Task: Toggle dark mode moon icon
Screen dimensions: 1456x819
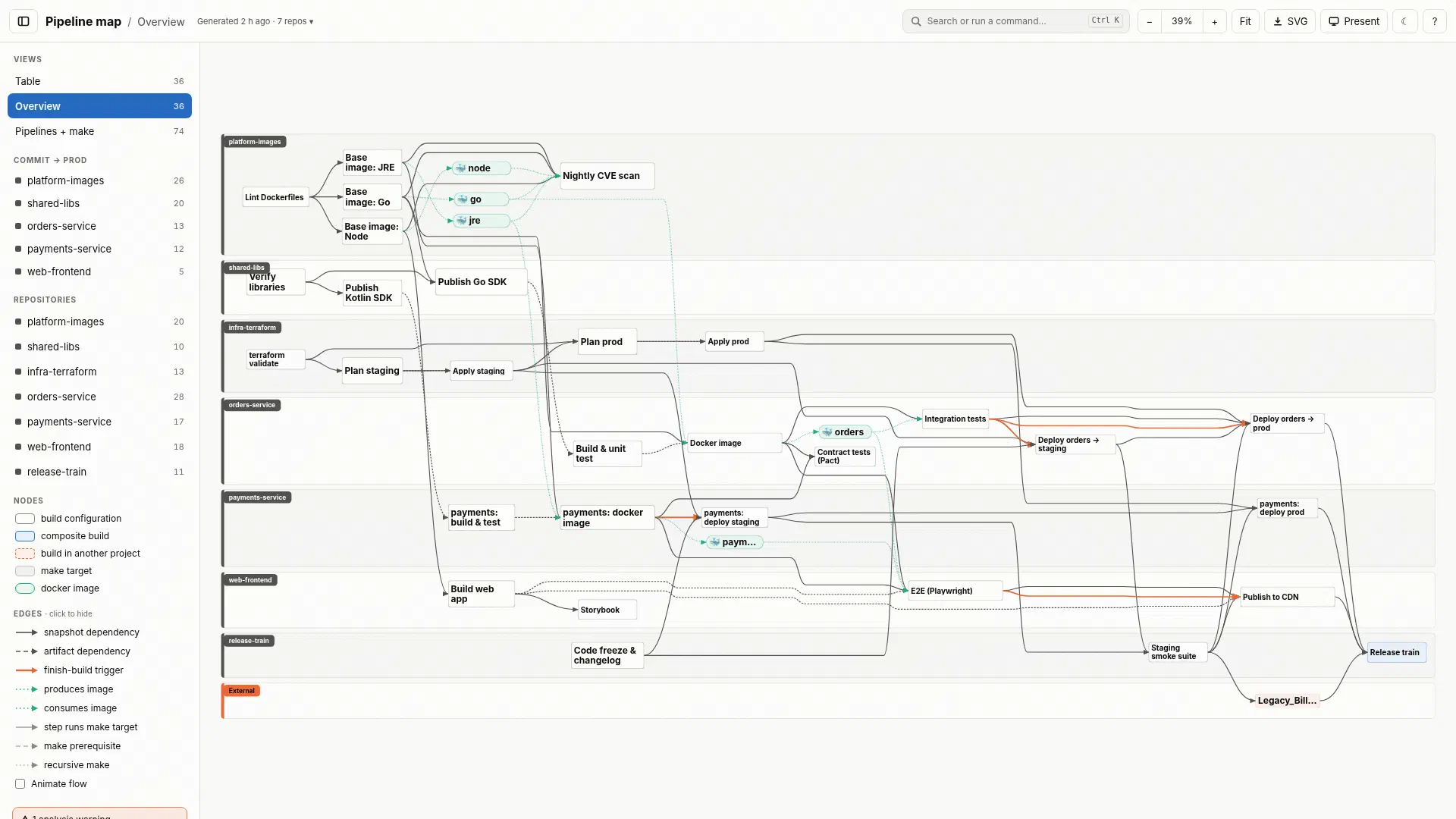Action: (x=1404, y=21)
